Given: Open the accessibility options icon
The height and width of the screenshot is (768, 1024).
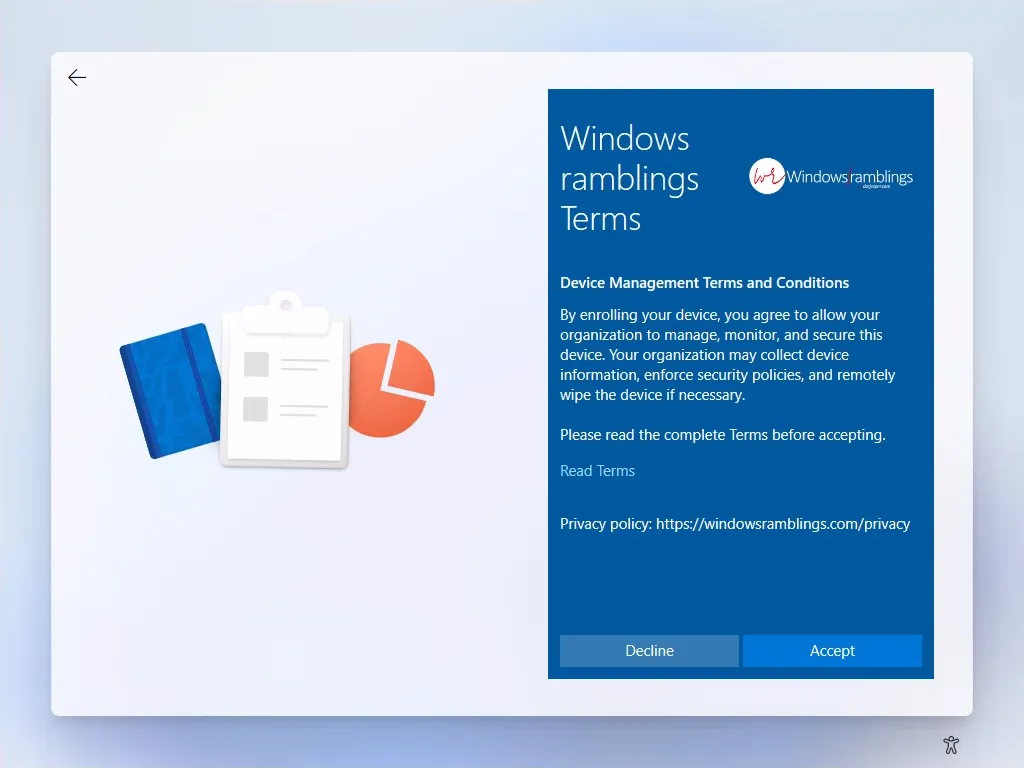Looking at the screenshot, I should [951, 744].
